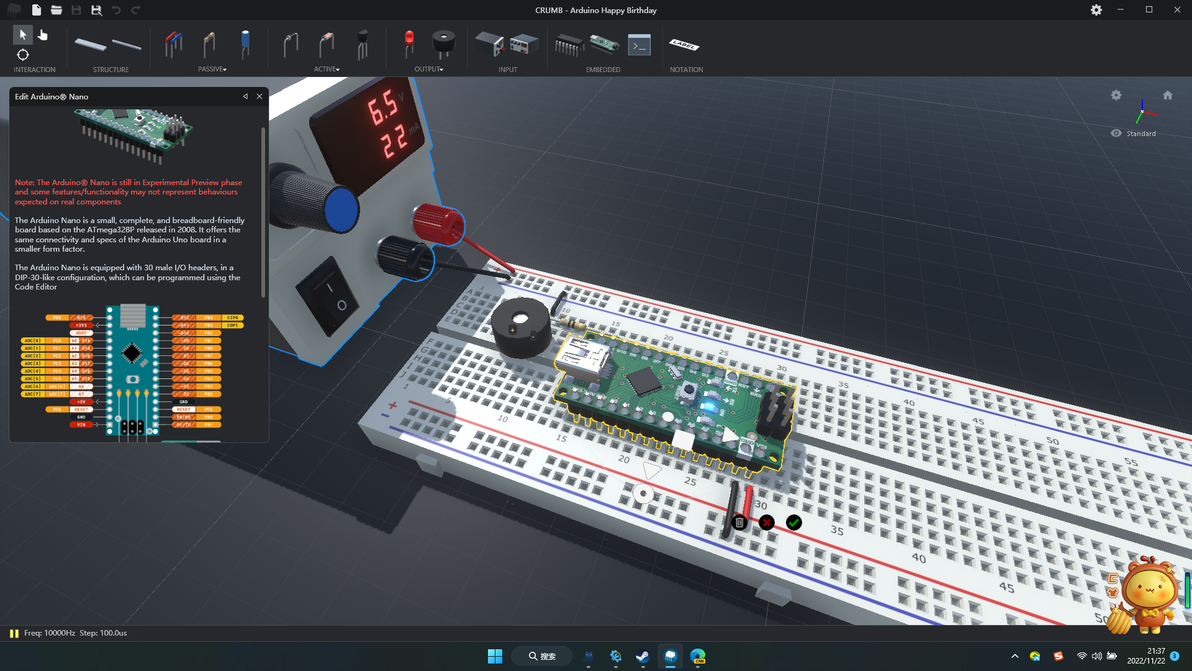
Task: Cancel the edit with the red X
Action: (x=767, y=522)
